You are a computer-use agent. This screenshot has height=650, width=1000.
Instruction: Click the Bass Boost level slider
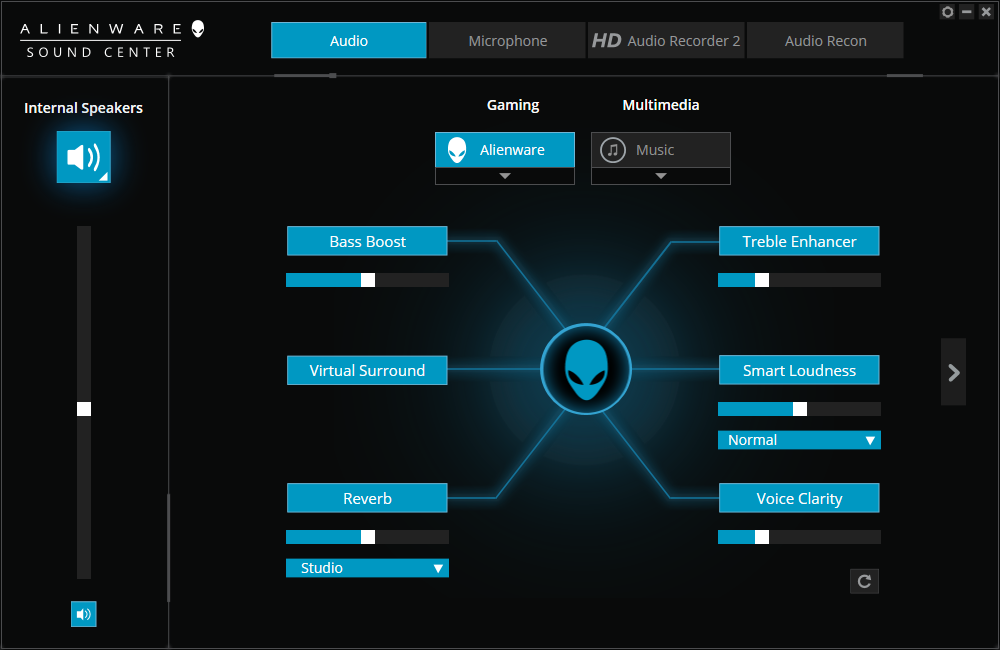point(367,280)
